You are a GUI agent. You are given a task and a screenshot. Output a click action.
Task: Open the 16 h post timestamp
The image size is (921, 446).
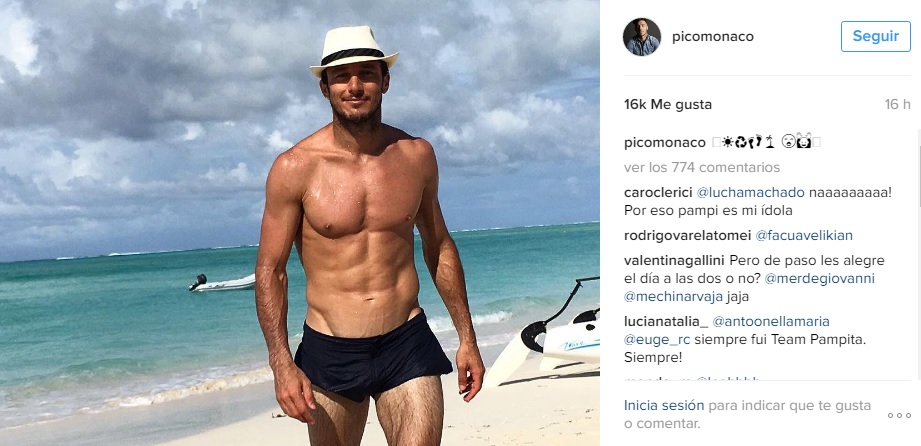(898, 105)
